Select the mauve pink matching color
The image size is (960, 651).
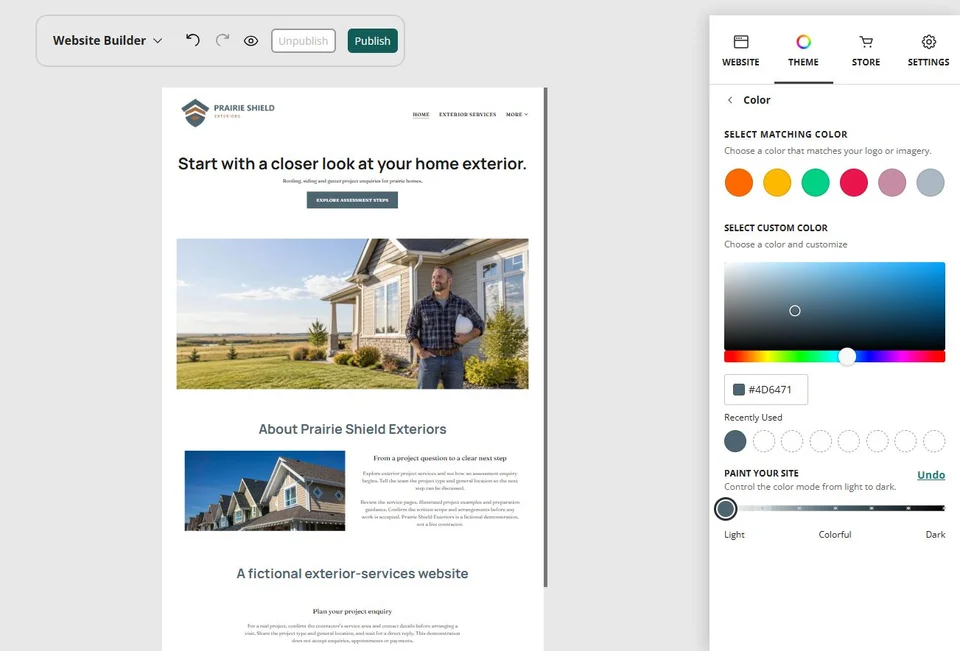pyautogui.click(x=892, y=183)
